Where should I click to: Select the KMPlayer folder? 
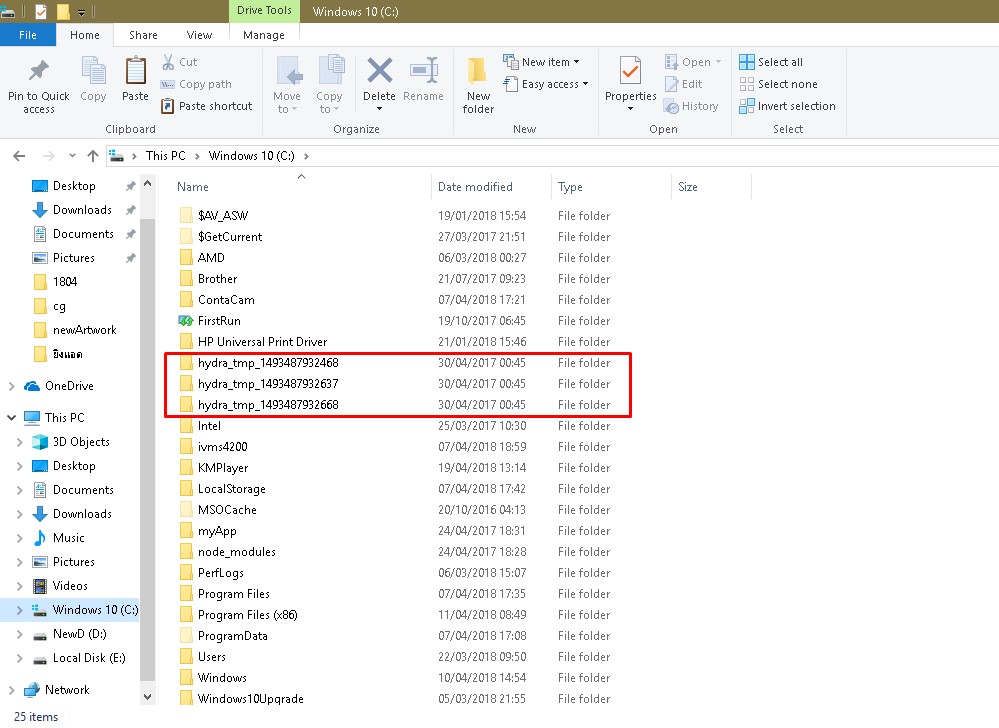point(223,468)
